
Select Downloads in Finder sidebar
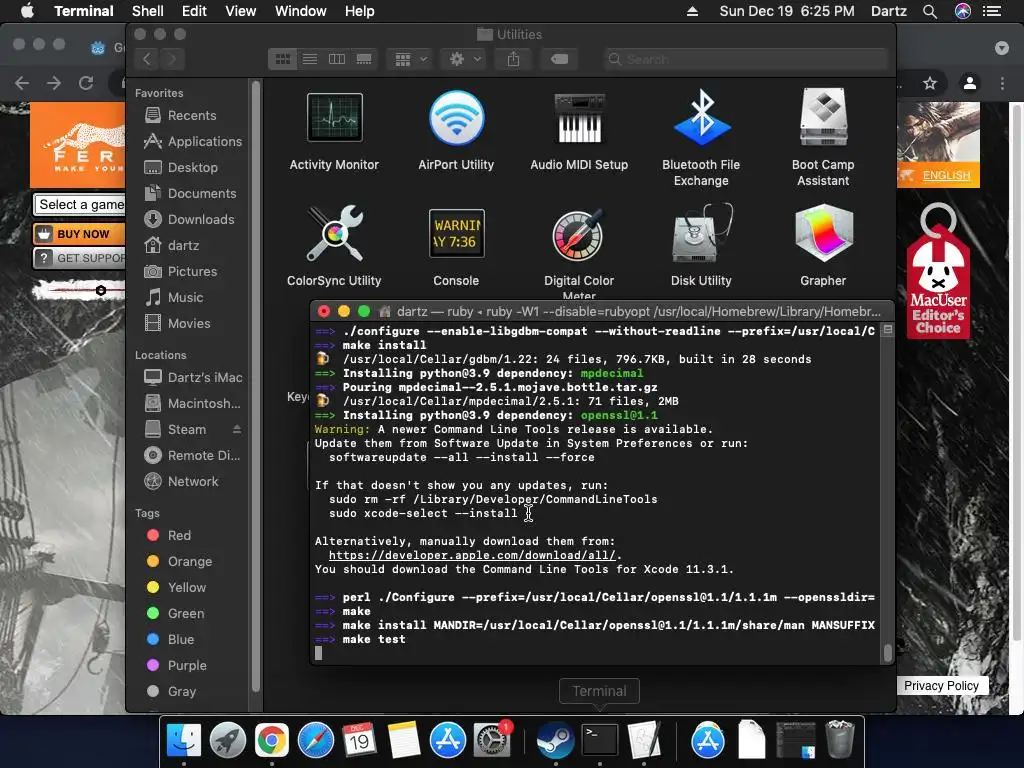tap(189, 219)
